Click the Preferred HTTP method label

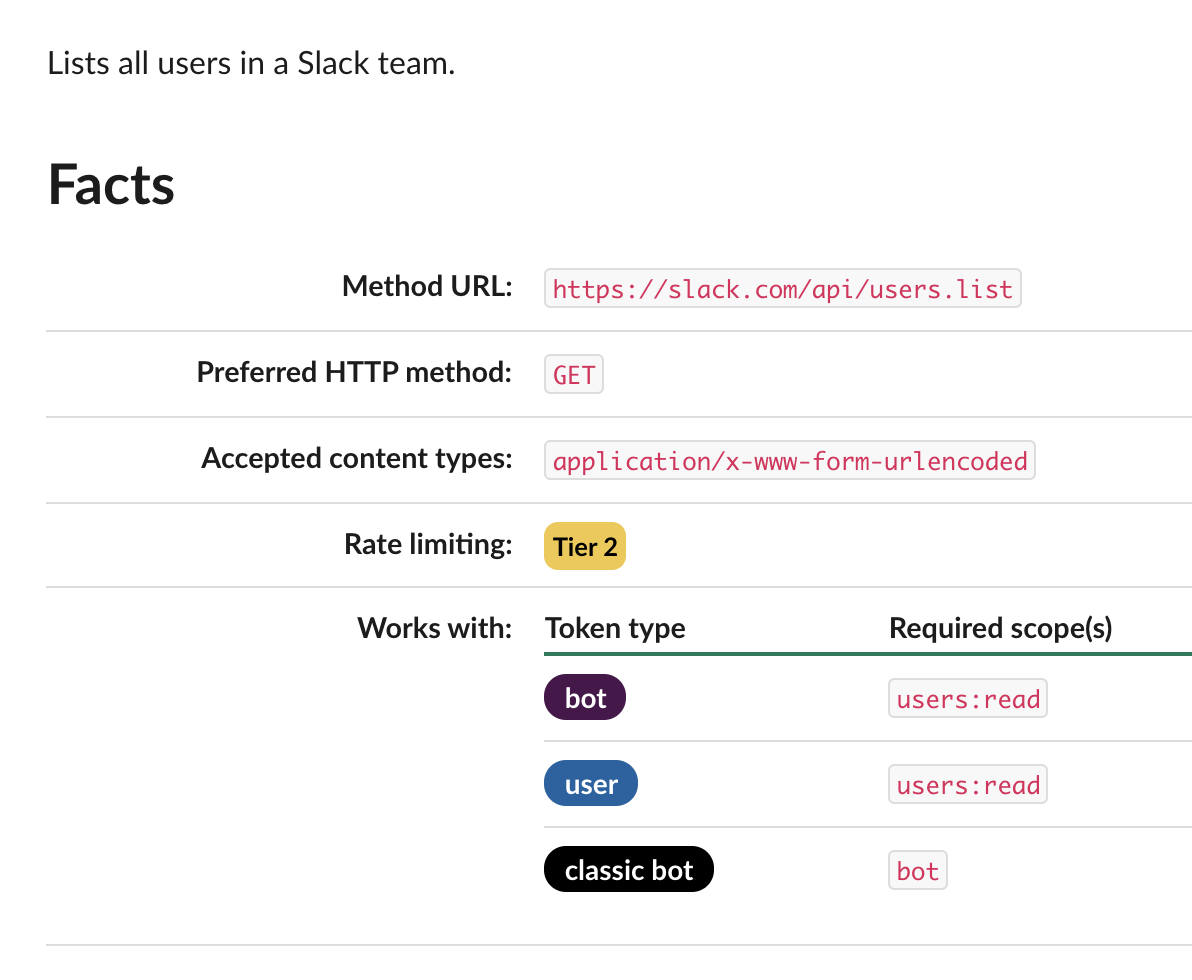coord(354,373)
